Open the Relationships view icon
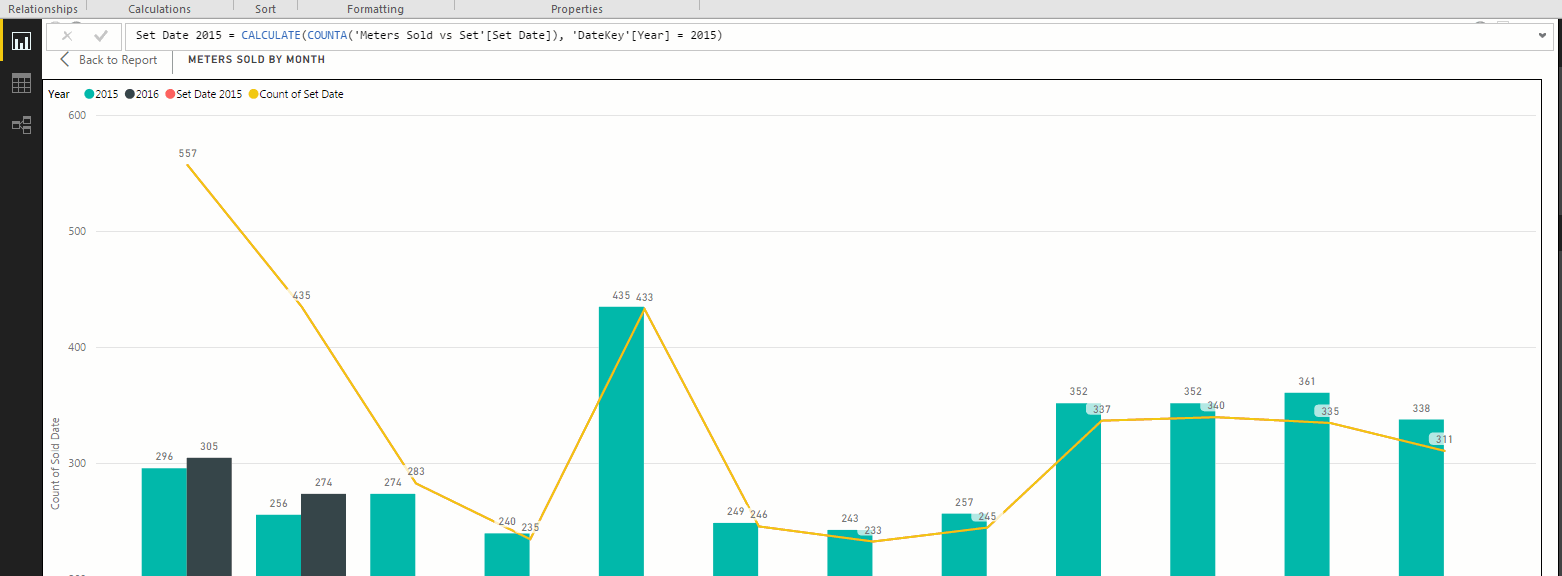The width and height of the screenshot is (1562, 576). [21, 125]
